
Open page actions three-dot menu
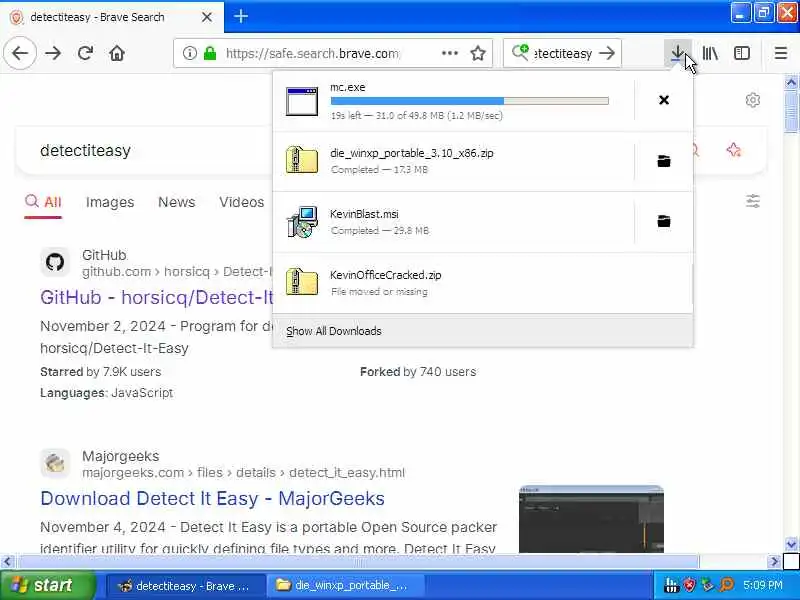click(449, 53)
